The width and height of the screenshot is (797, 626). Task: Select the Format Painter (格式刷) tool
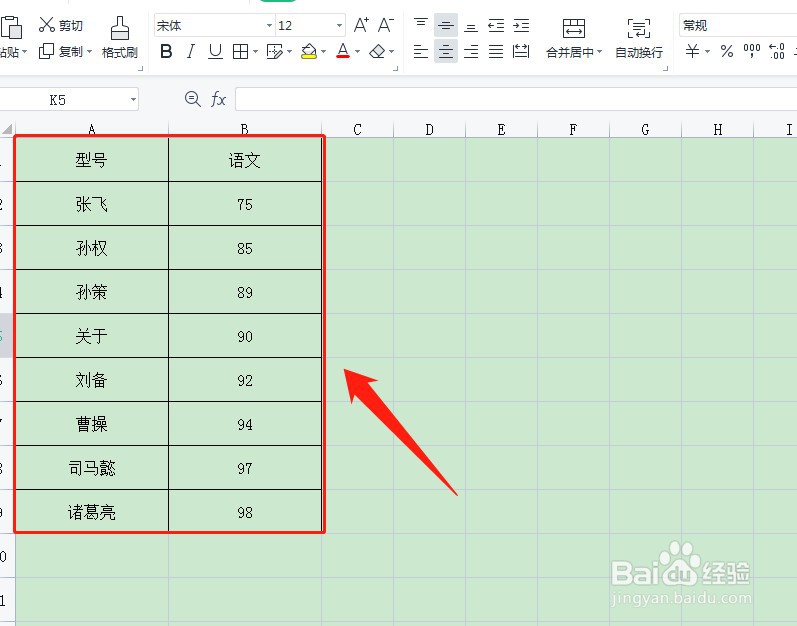click(x=119, y=38)
